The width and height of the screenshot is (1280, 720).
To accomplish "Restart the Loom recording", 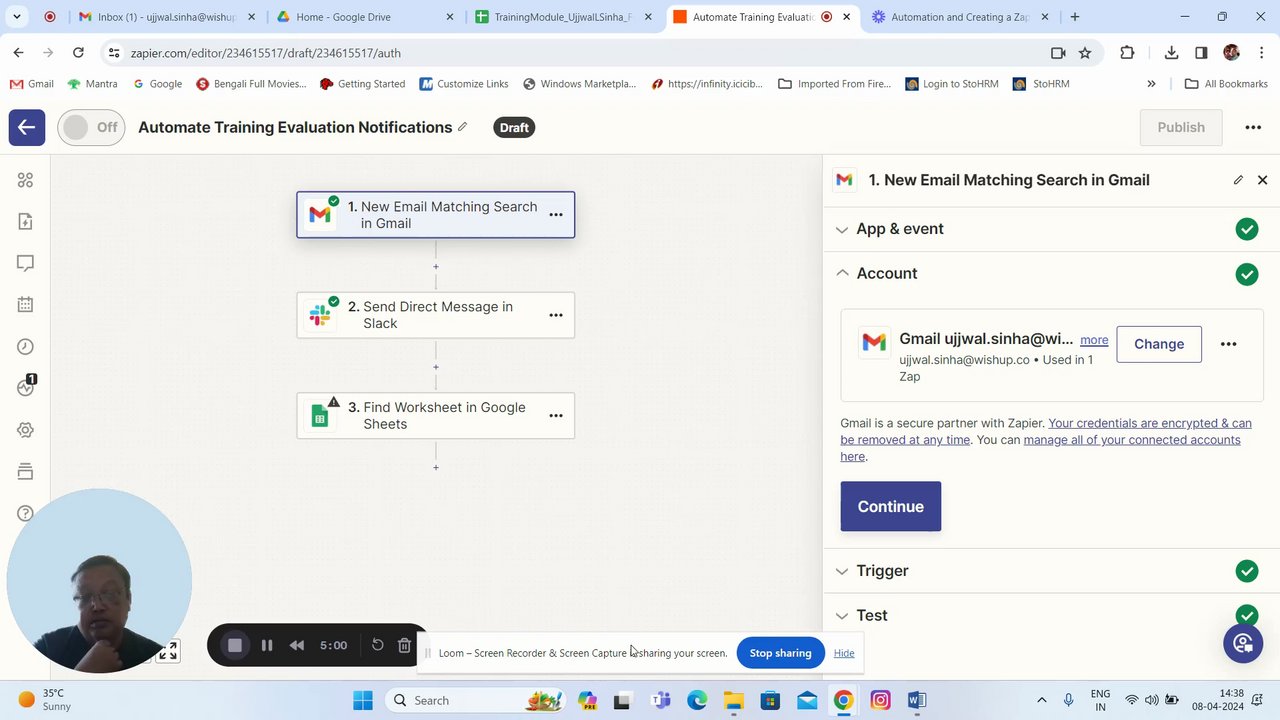I will point(378,645).
